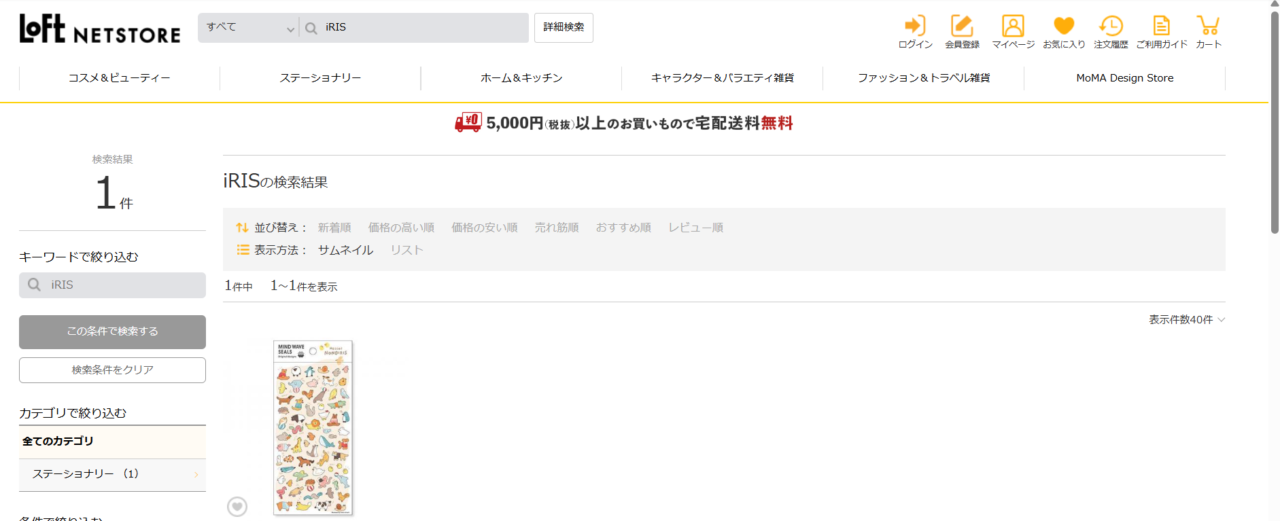Click the iRISの検索結果 heading

coord(276,181)
